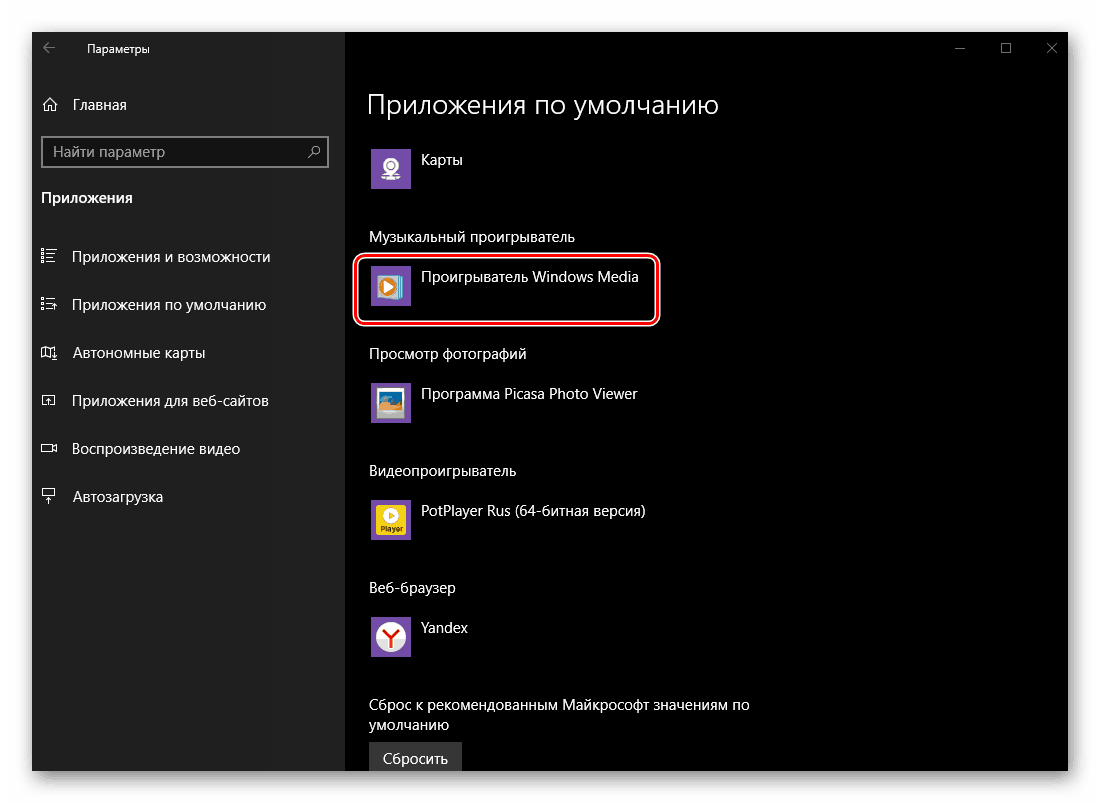1100x803 pixels.
Task: Click the offline maps (Автономные карты) icon
Action: (x=49, y=352)
